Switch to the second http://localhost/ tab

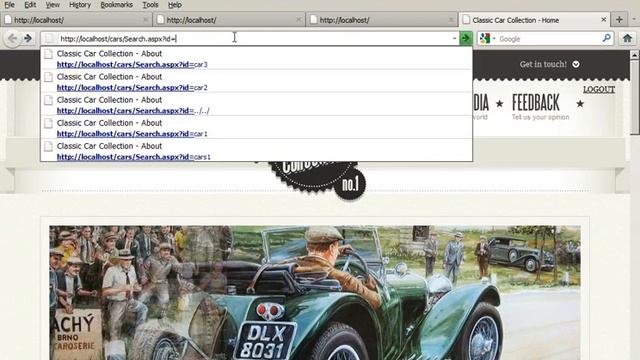[x=229, y=20]
